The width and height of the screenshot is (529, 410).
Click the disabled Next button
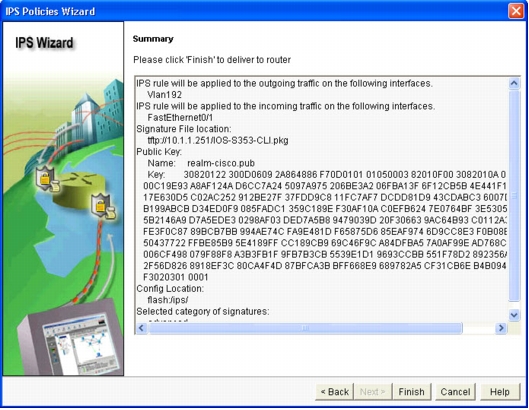click(x=373, y=392)
